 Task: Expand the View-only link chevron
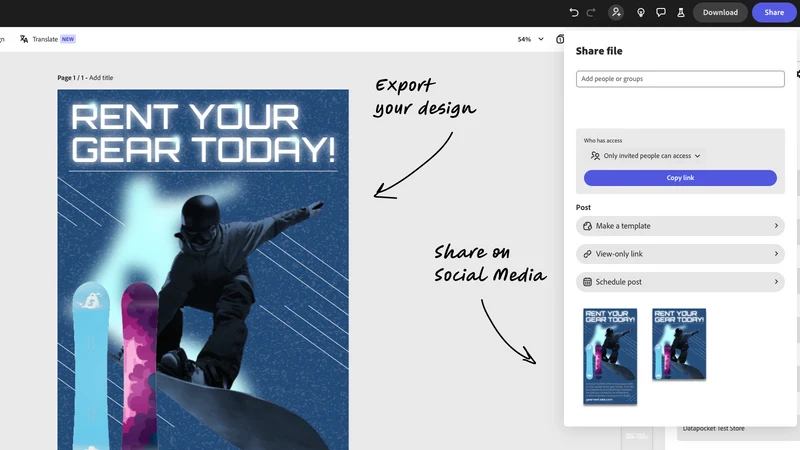(x=776, y=254)
